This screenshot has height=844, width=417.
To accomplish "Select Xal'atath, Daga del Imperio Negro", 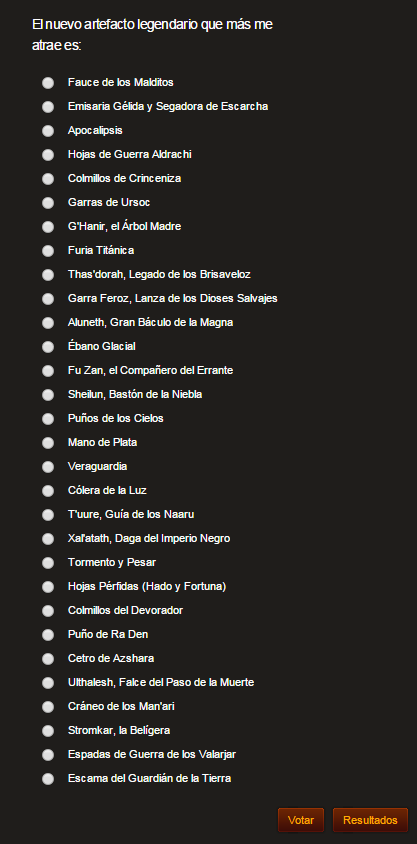I will click(48, 539).
